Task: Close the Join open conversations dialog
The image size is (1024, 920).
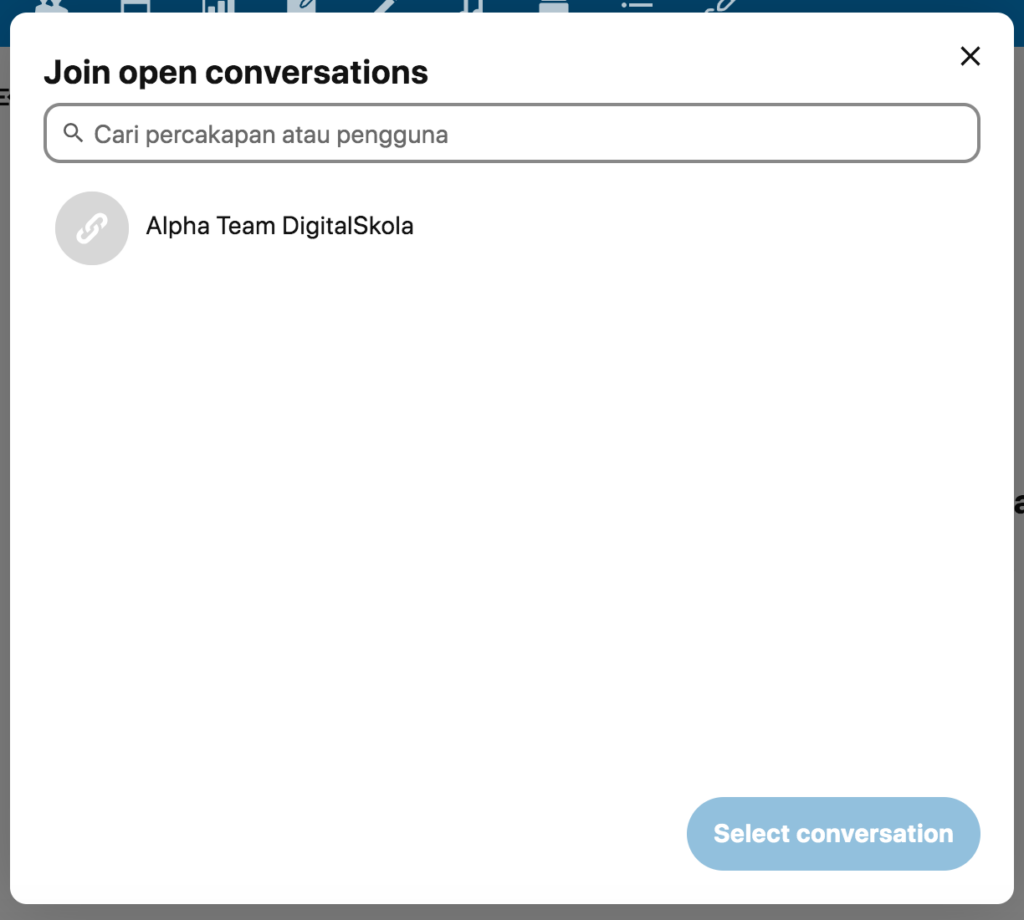Action: click(x=969, y=57)
